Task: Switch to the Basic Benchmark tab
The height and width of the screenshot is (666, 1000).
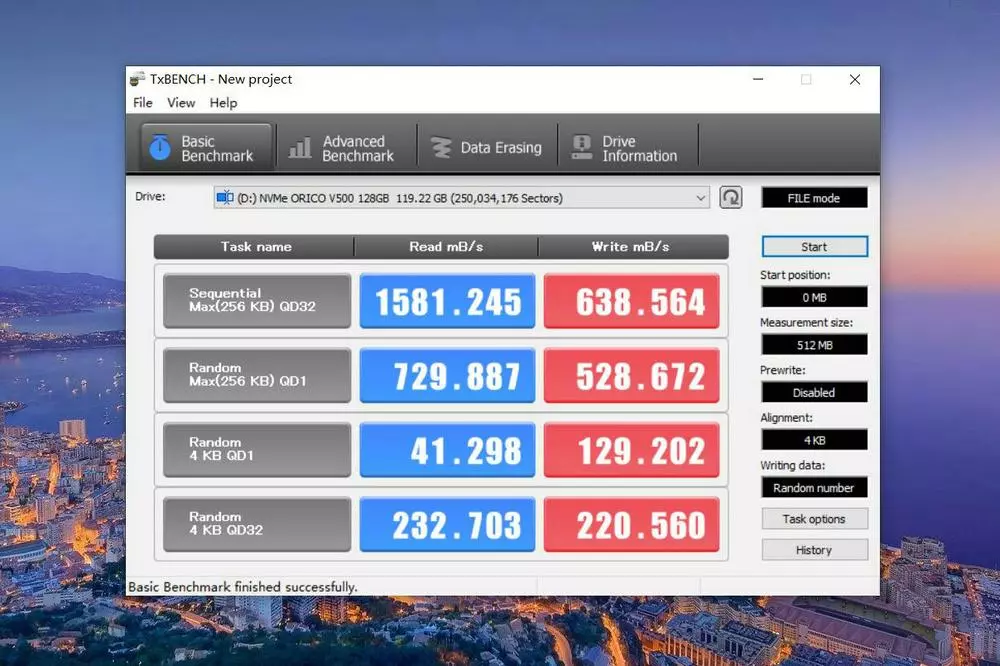Action: click(206, 147)
